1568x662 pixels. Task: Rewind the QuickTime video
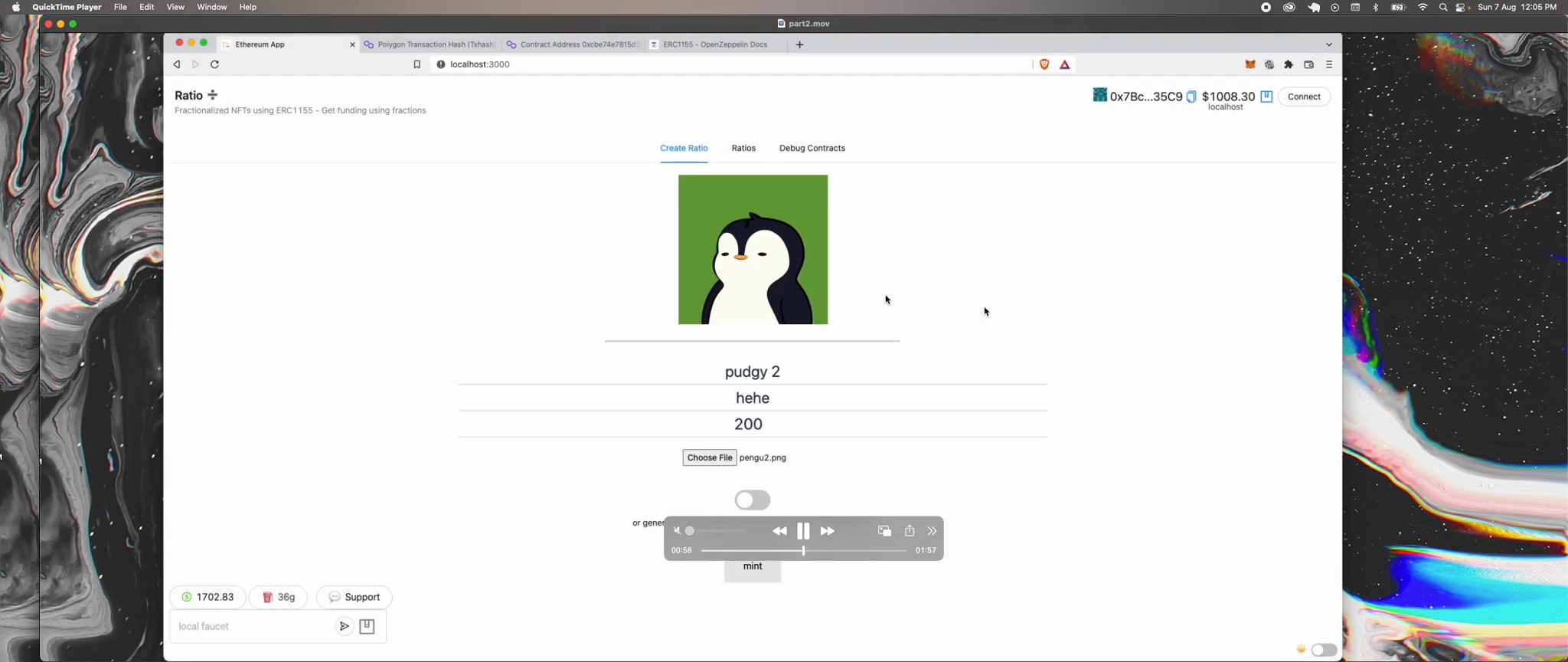(779, 531)
